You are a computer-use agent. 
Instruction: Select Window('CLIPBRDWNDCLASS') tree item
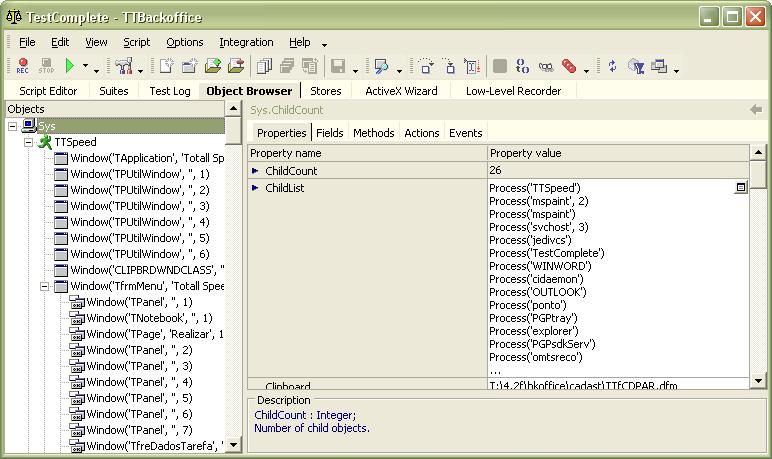pyautogui.click(x=147, y=270)
